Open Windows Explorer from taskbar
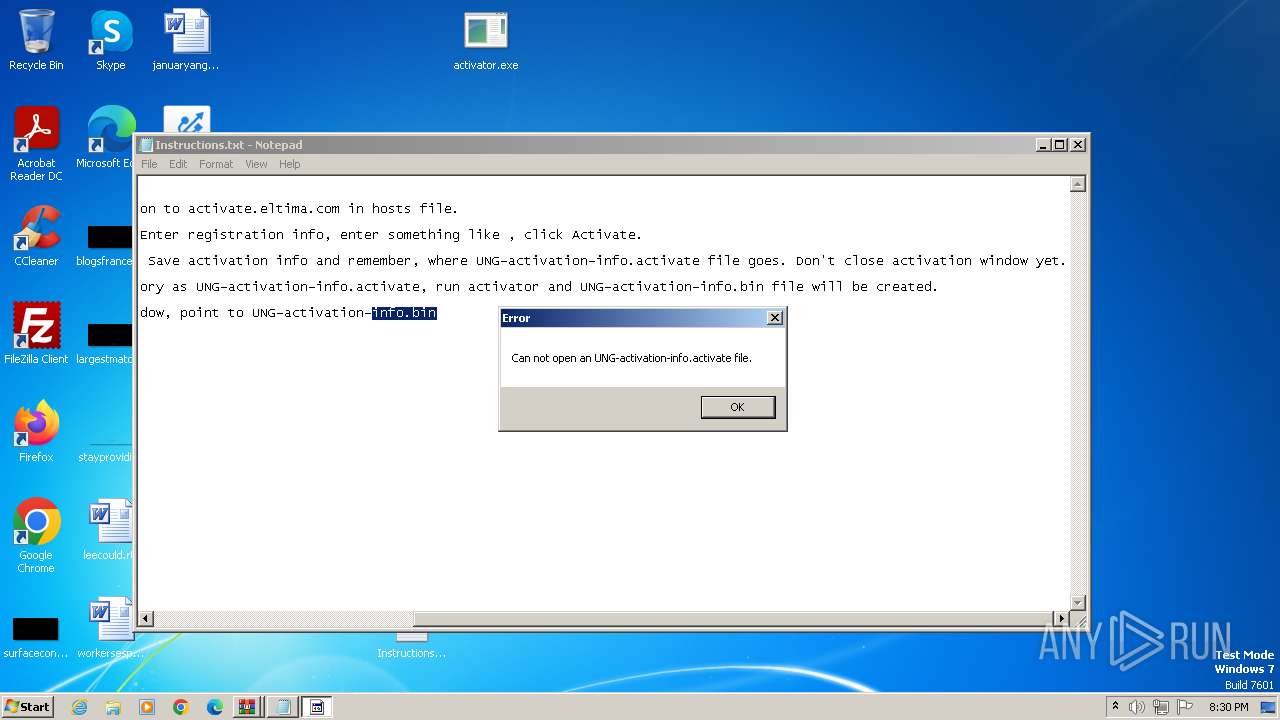The width and height of the screenshot is (1280, 720). point(113,707)
